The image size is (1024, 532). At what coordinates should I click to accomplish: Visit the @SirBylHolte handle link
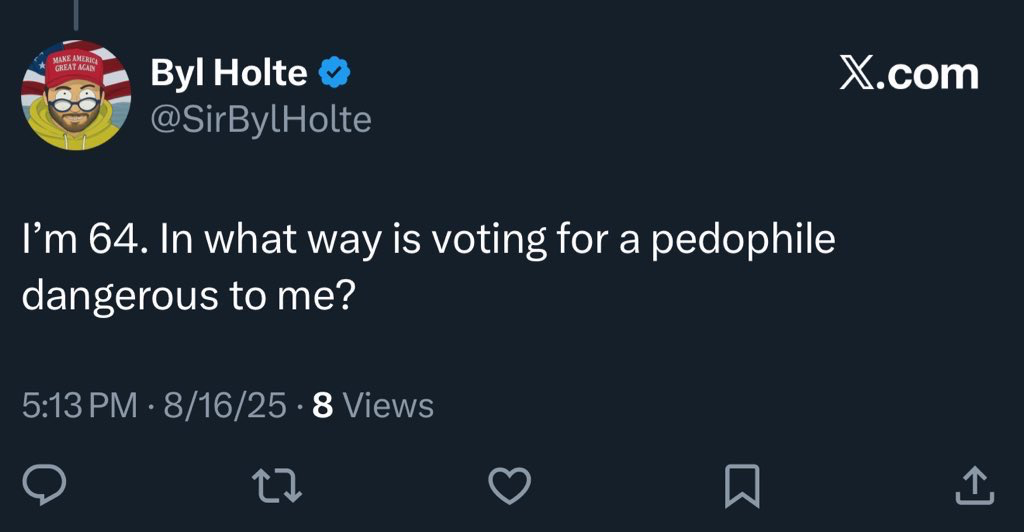[260, 120]
